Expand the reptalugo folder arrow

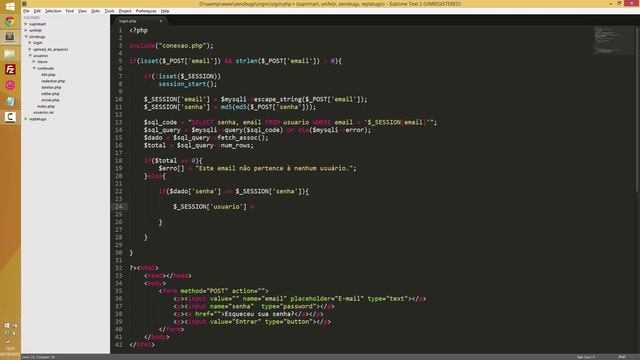click(26, 119)
